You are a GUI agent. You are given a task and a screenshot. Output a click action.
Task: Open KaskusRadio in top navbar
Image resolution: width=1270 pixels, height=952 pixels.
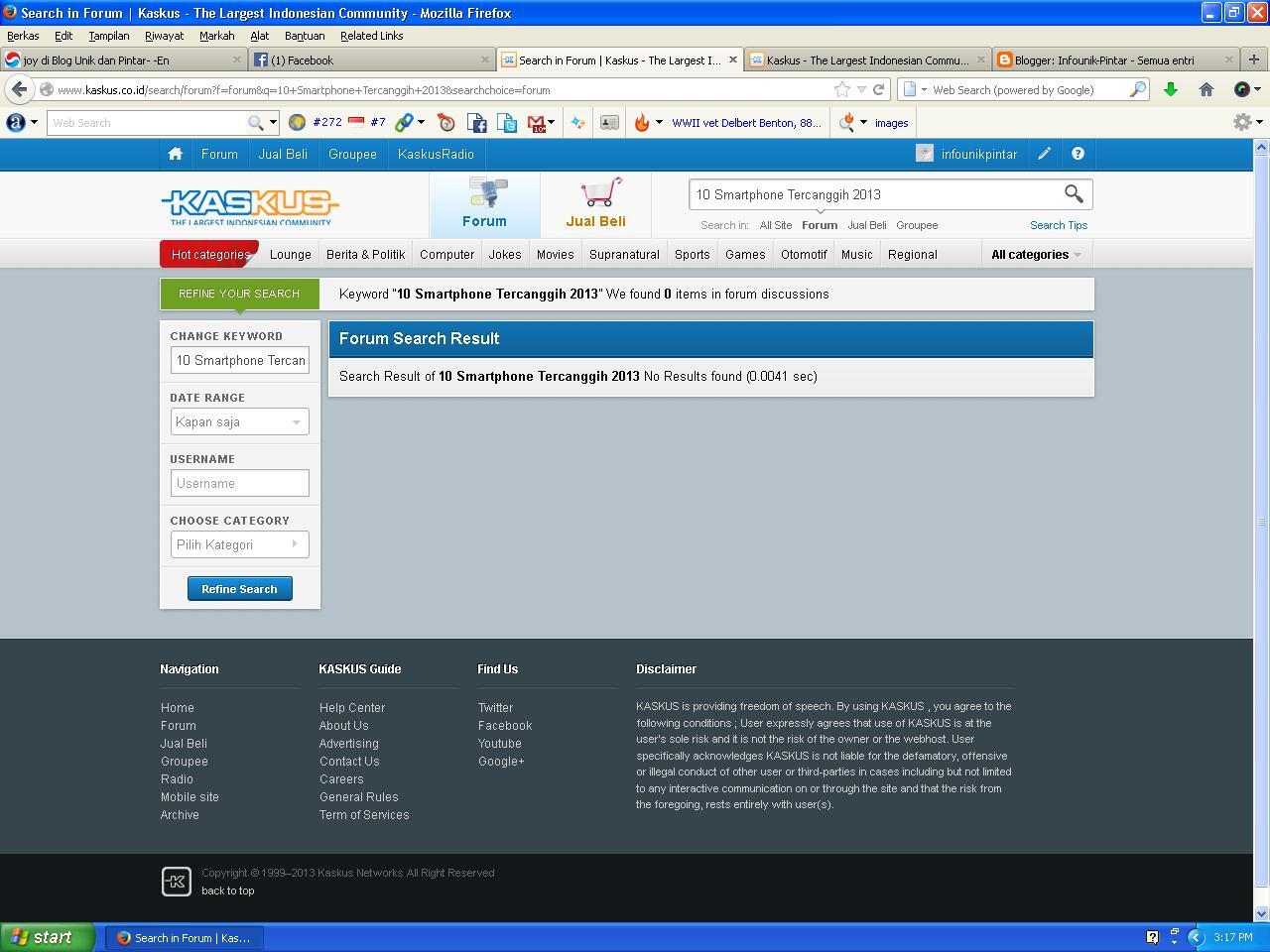[436, 154]
